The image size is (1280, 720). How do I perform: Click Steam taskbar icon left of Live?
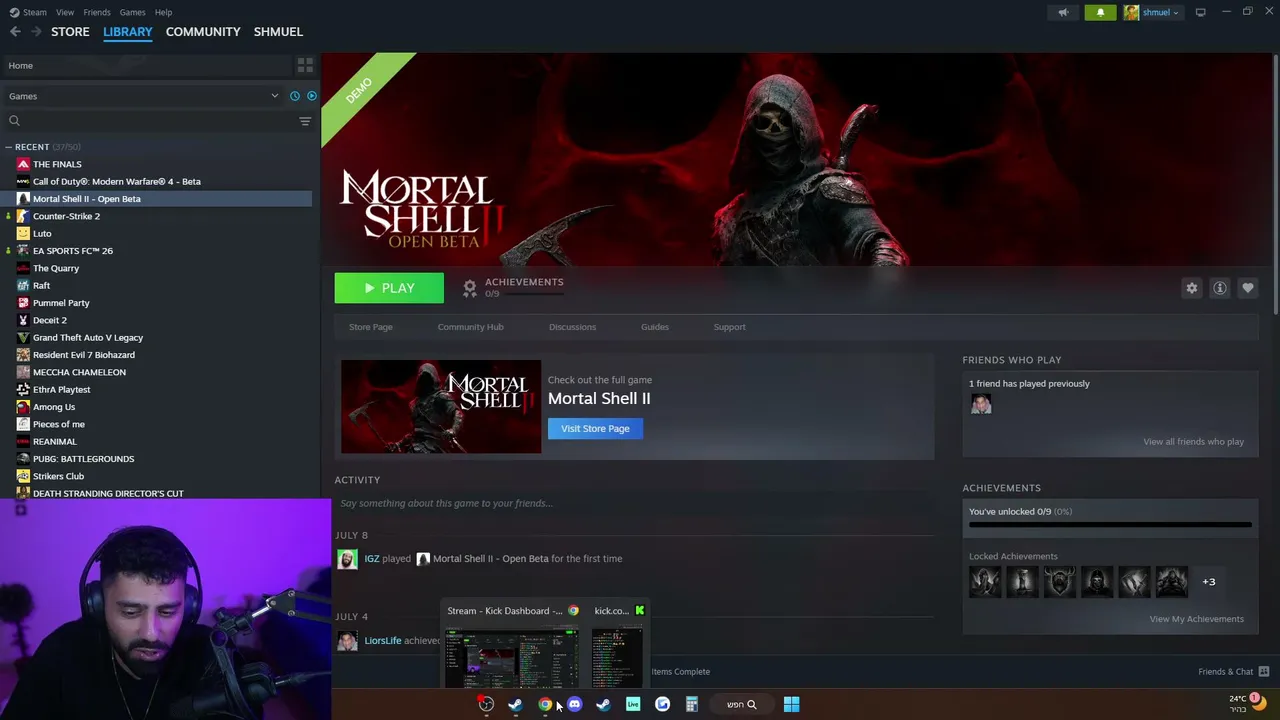coord(603,704)
